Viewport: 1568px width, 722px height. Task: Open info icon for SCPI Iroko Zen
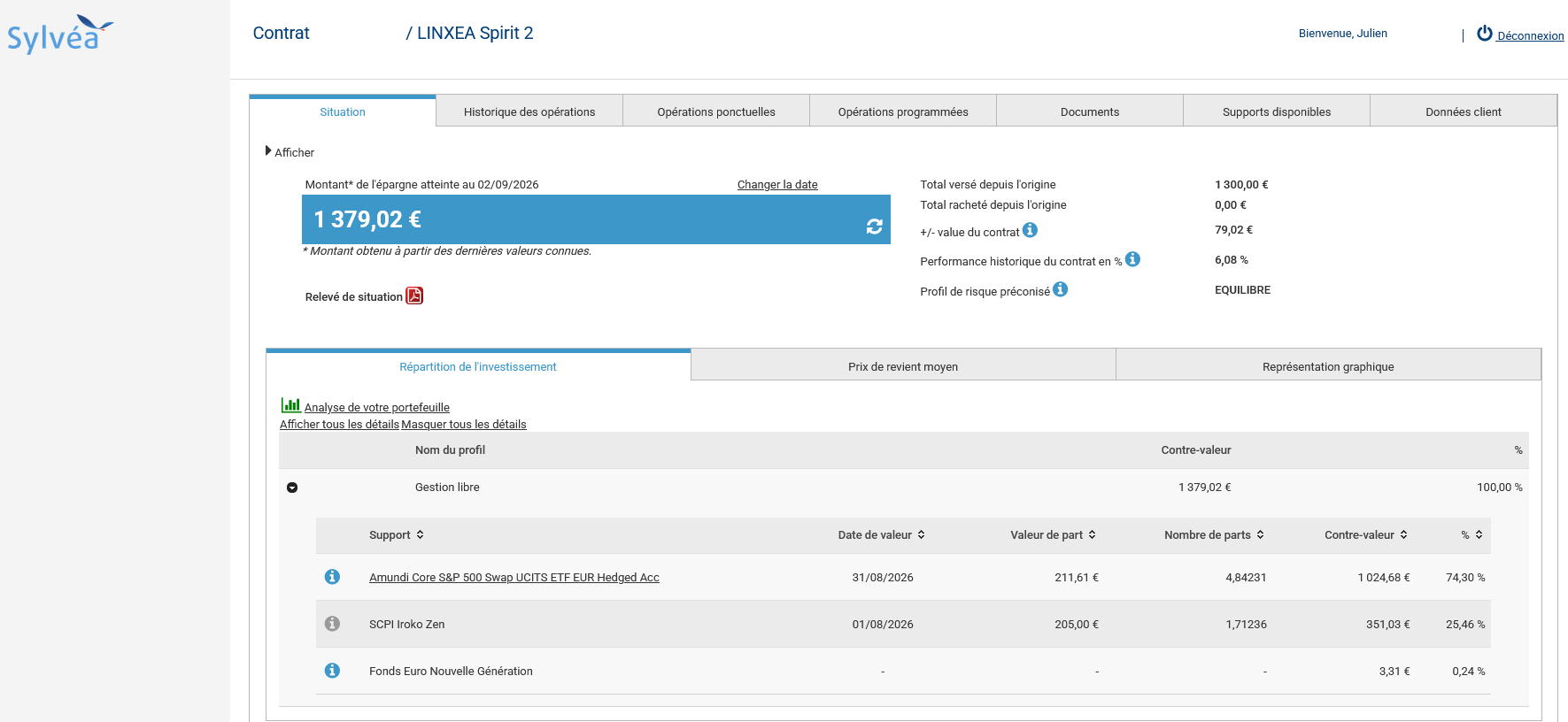pos(332,624)
